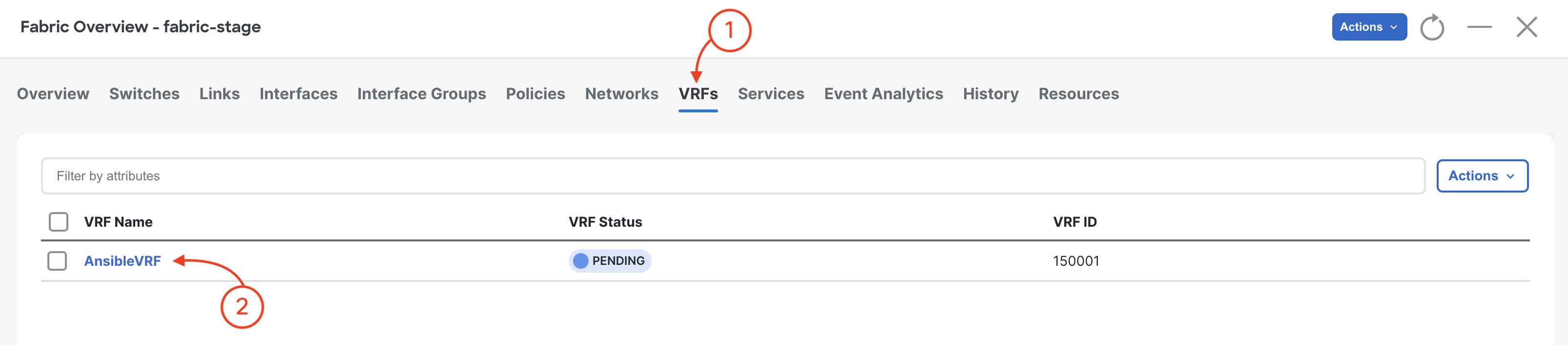Open the Switches tab
1568x345 pixels.
144,94
